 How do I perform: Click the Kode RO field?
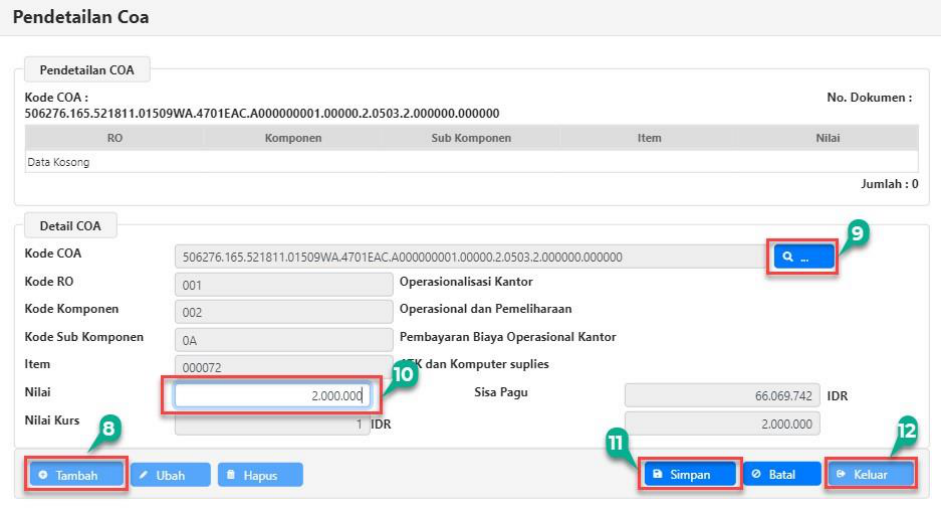pos(283,285)
